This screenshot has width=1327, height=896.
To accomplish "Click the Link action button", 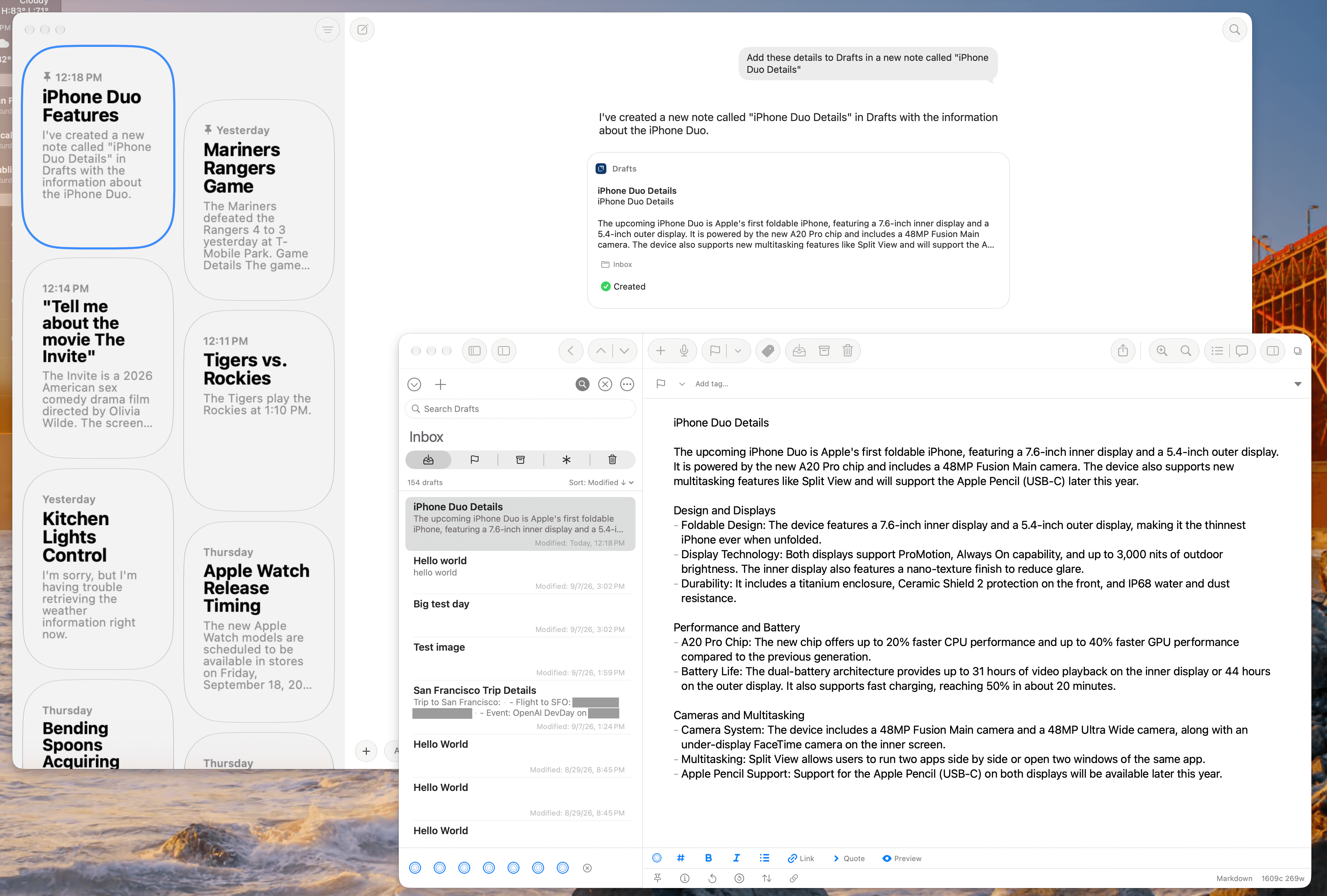I will [801, 858].
